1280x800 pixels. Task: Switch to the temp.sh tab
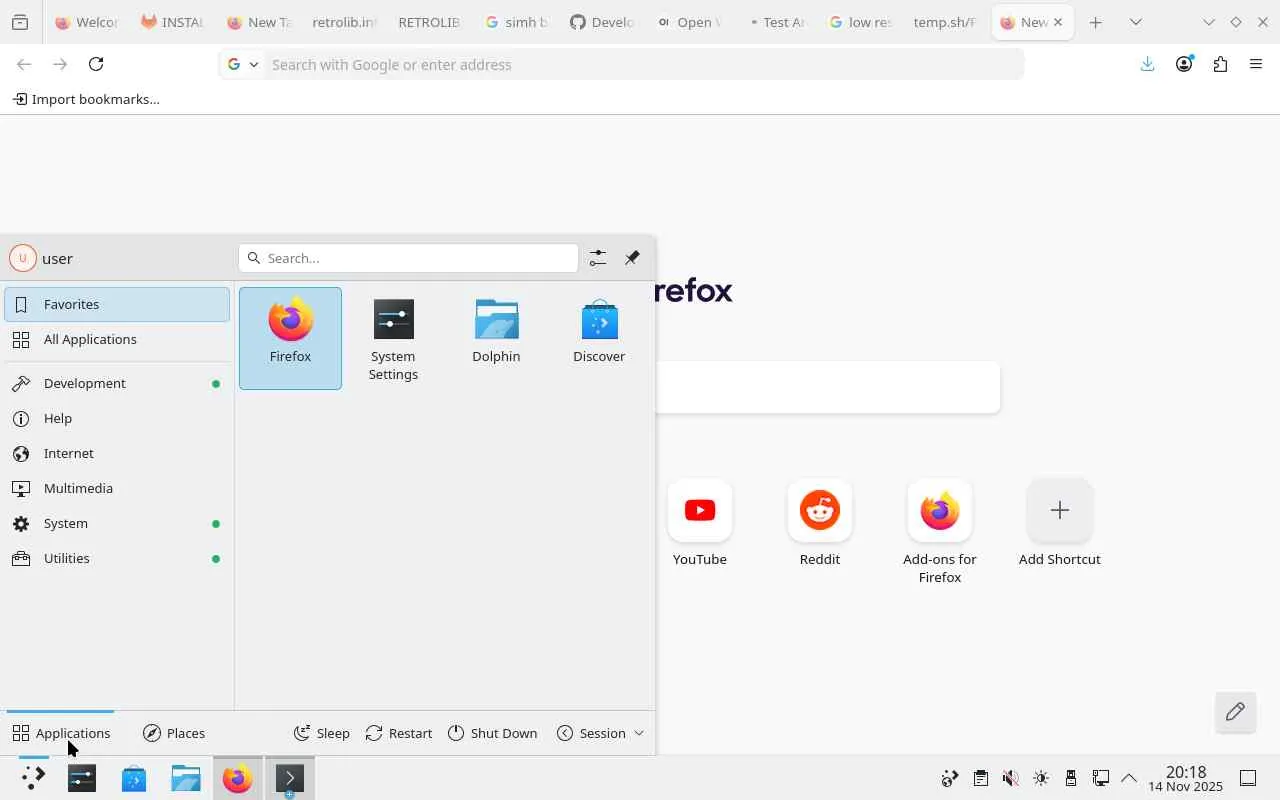(946, 22)
